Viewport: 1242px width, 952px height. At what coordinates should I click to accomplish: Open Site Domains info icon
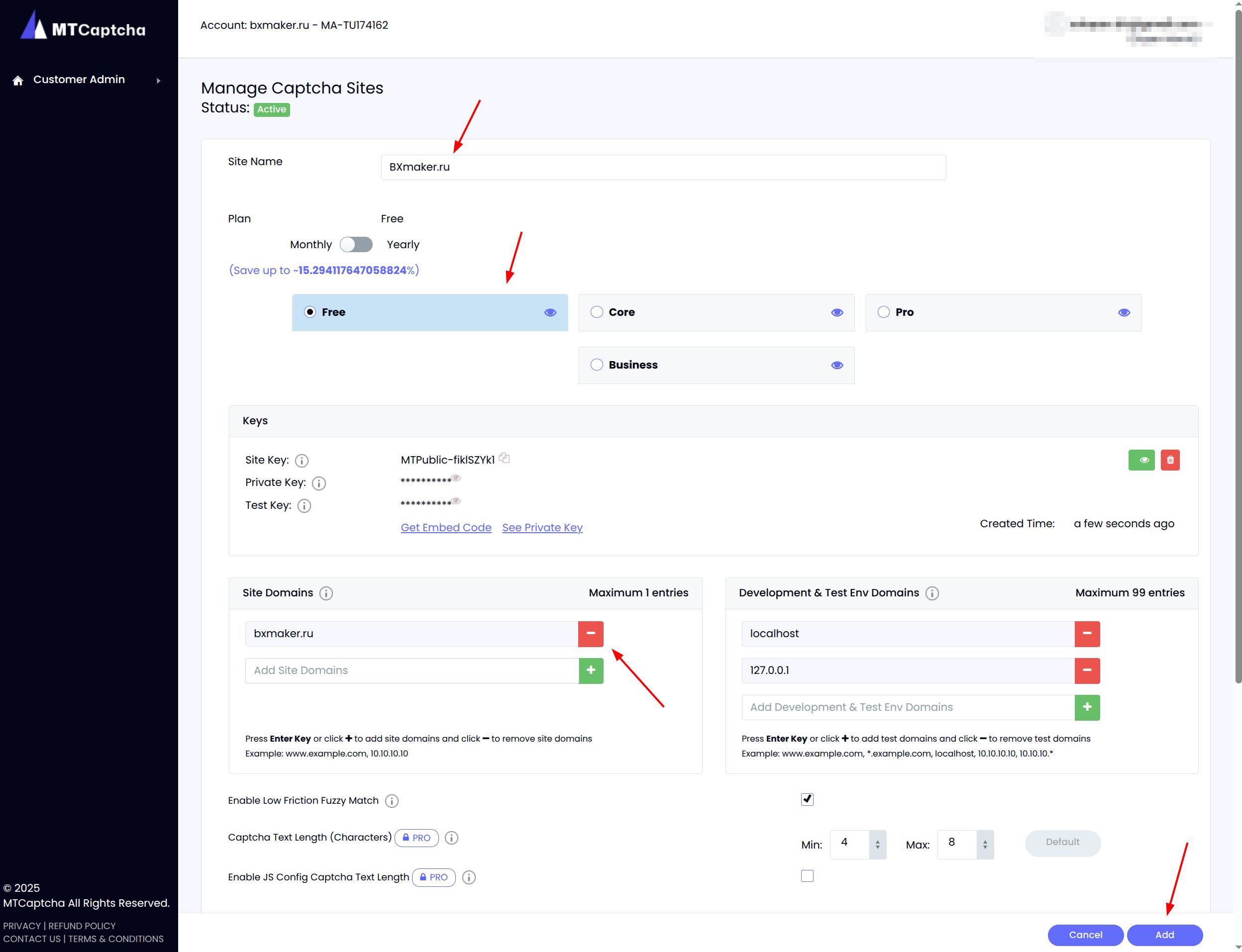pos(326,593)
